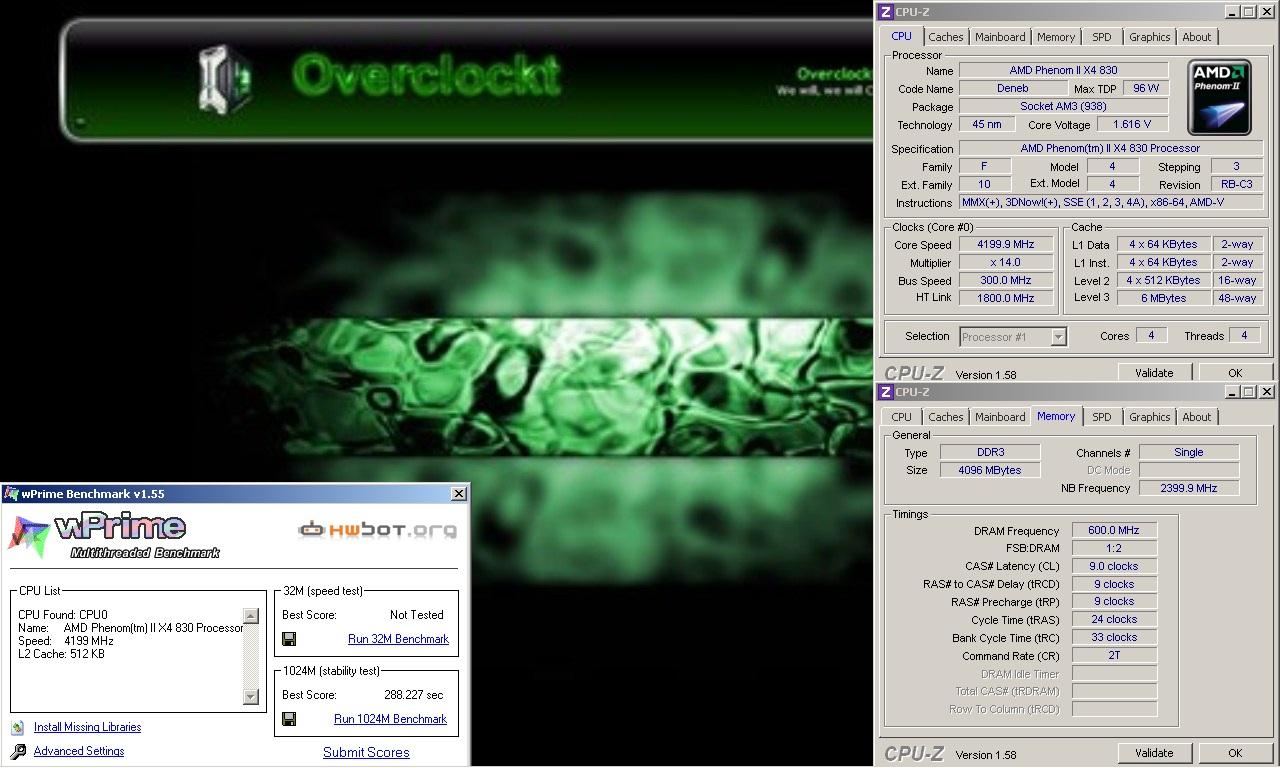Click Validate in lower CPU-Z window
Screen dimensions: 1280x768
[x=1154, y=753]
